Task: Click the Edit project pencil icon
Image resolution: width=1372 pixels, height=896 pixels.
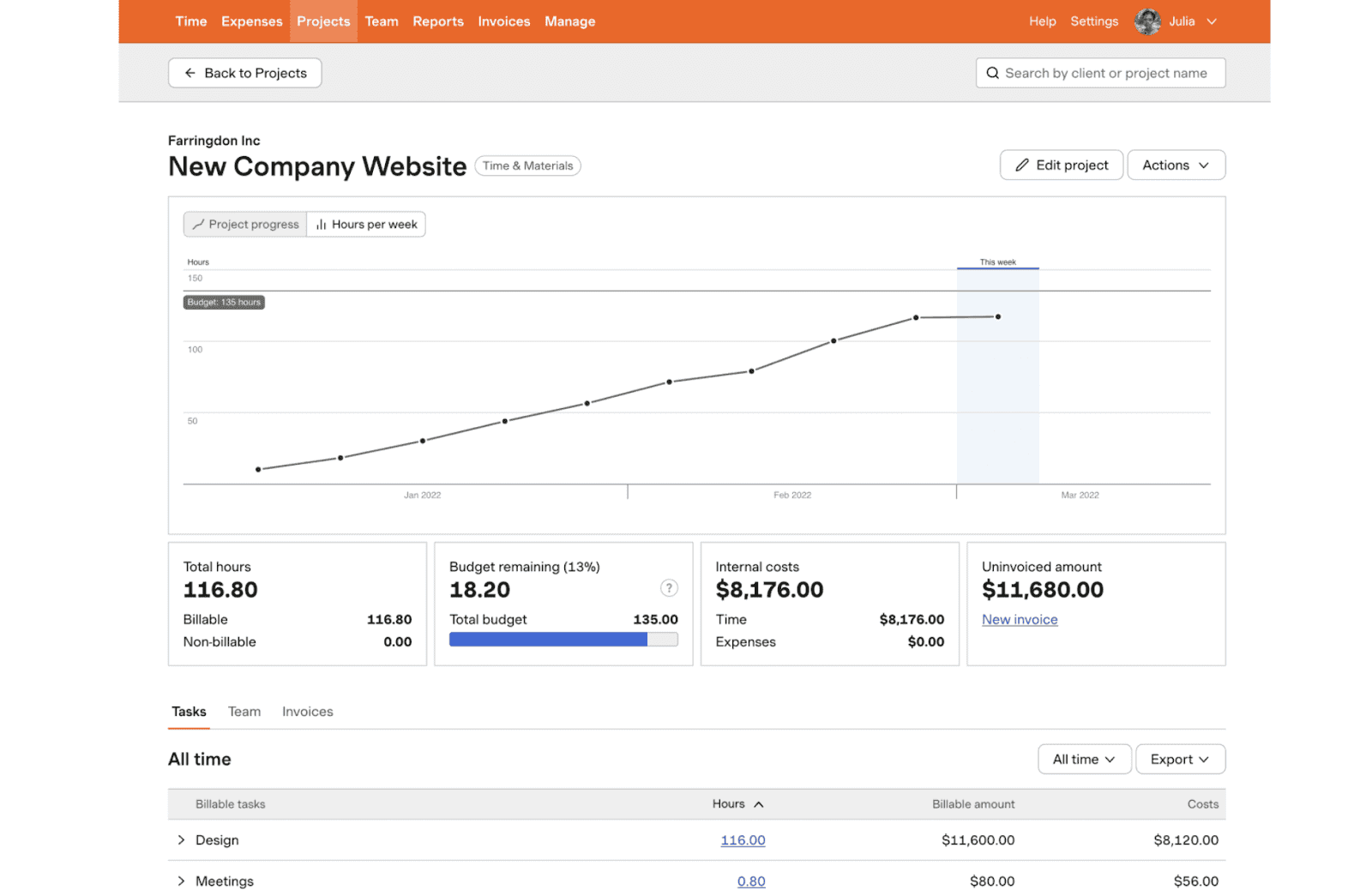Action: (1024, 165)
